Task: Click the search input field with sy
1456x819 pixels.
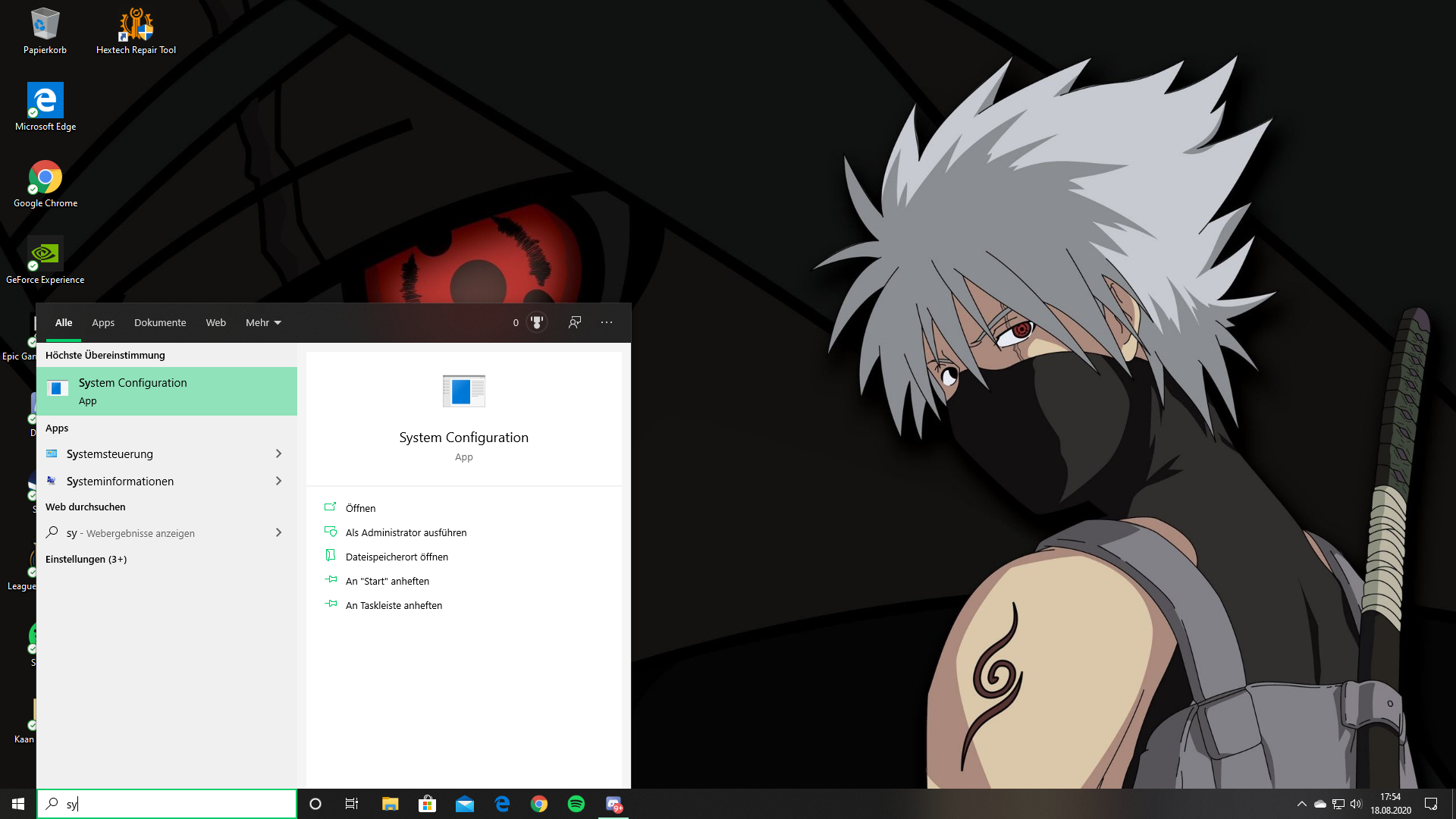Action: pyautogui.click(x=167, y=804)
